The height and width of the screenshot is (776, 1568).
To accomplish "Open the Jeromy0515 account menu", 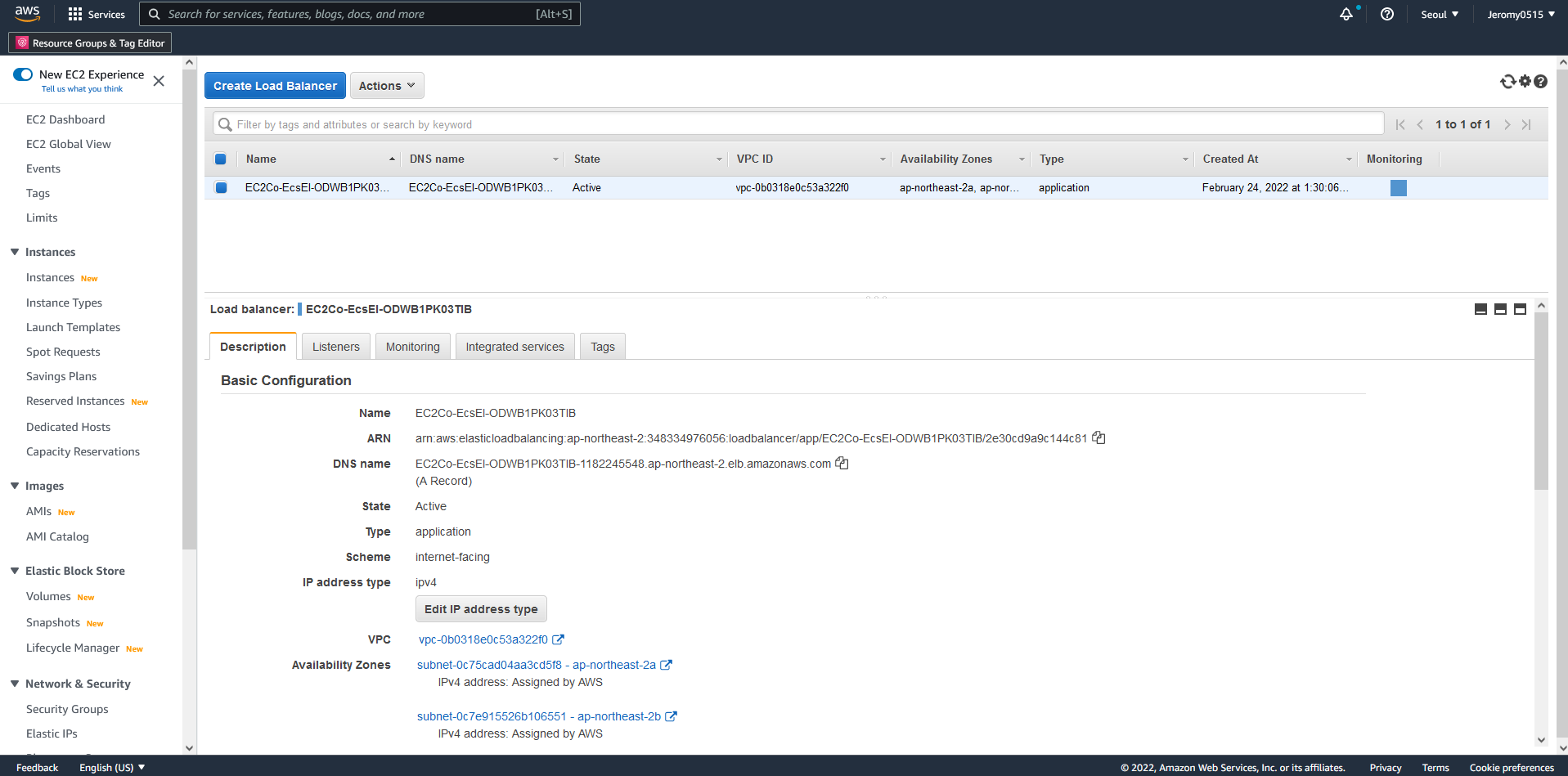I will click(x=1521, y=14).
